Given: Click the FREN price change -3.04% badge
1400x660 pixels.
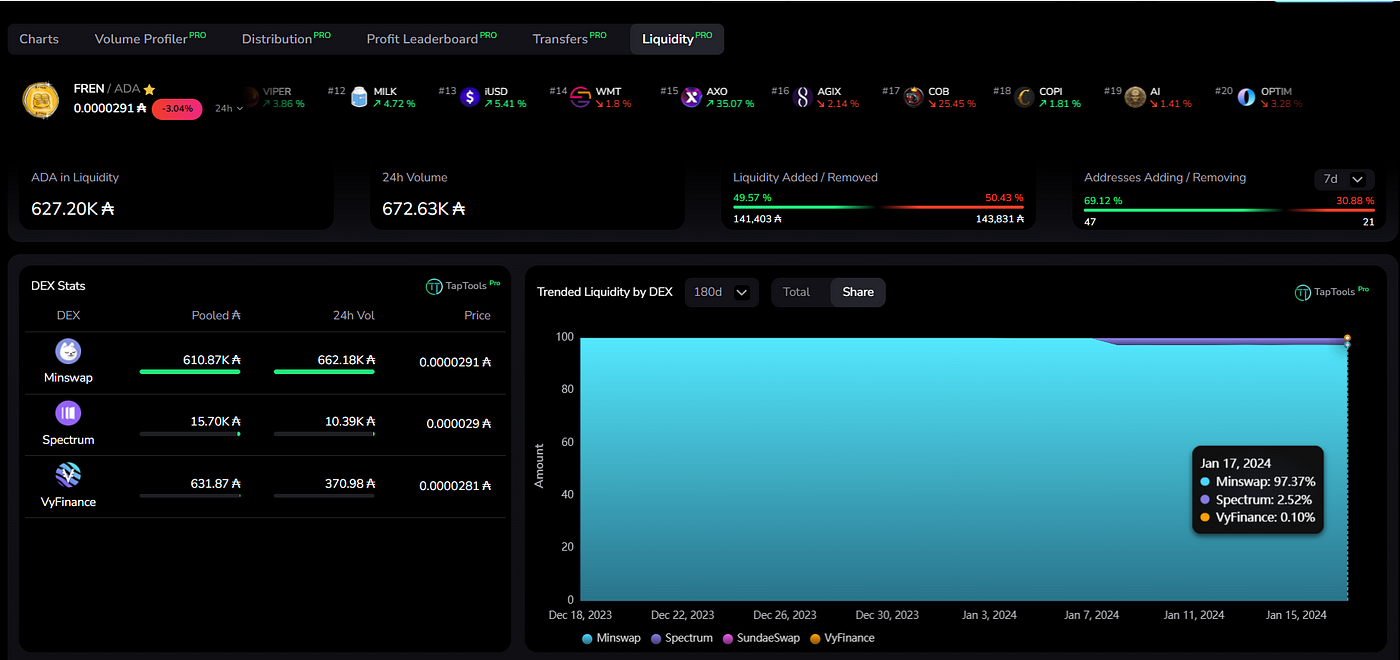Looking at the screenshot, I should tap(177, 109).
